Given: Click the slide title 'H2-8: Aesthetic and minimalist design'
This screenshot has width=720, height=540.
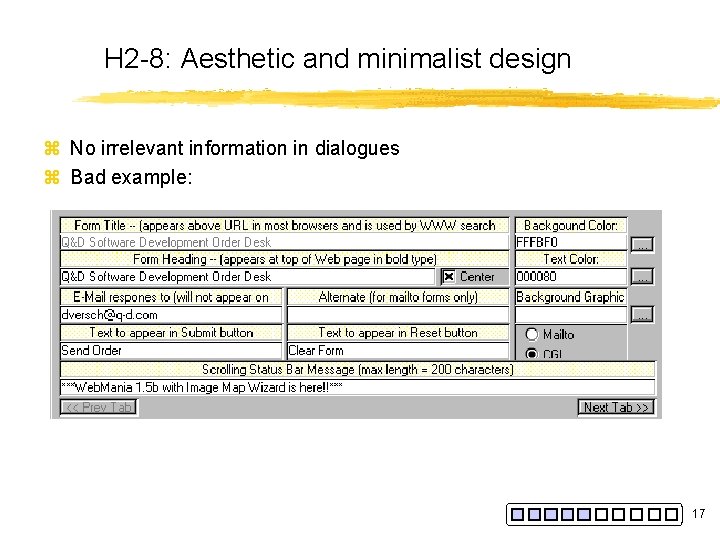Looking at the screenshot, I should pos(338,59).
